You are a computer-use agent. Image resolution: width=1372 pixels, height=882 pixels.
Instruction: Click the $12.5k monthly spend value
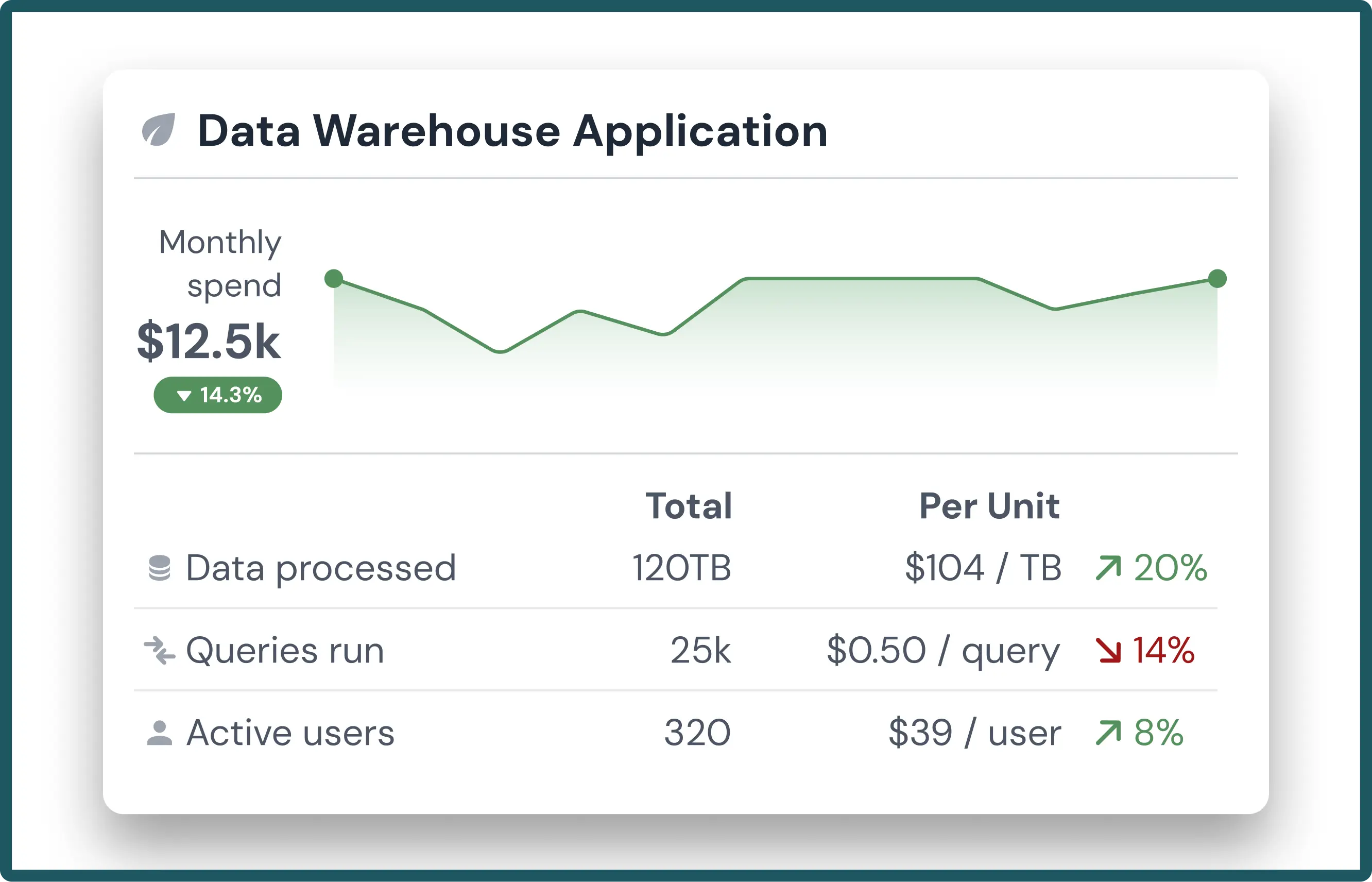[x=209, y=342]
